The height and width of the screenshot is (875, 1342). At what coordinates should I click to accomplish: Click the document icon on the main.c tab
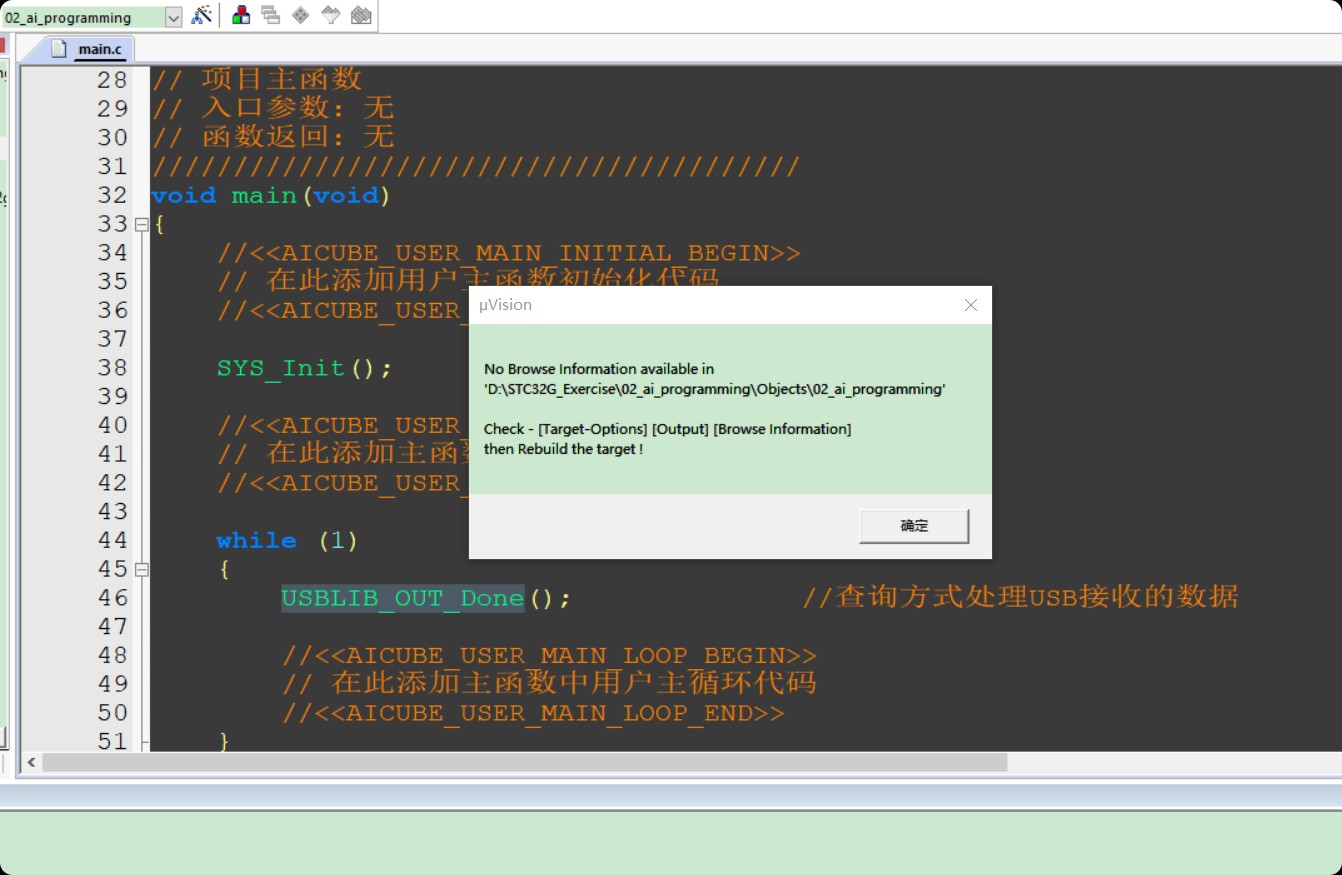pyautogui.click(x=59, y=48)
